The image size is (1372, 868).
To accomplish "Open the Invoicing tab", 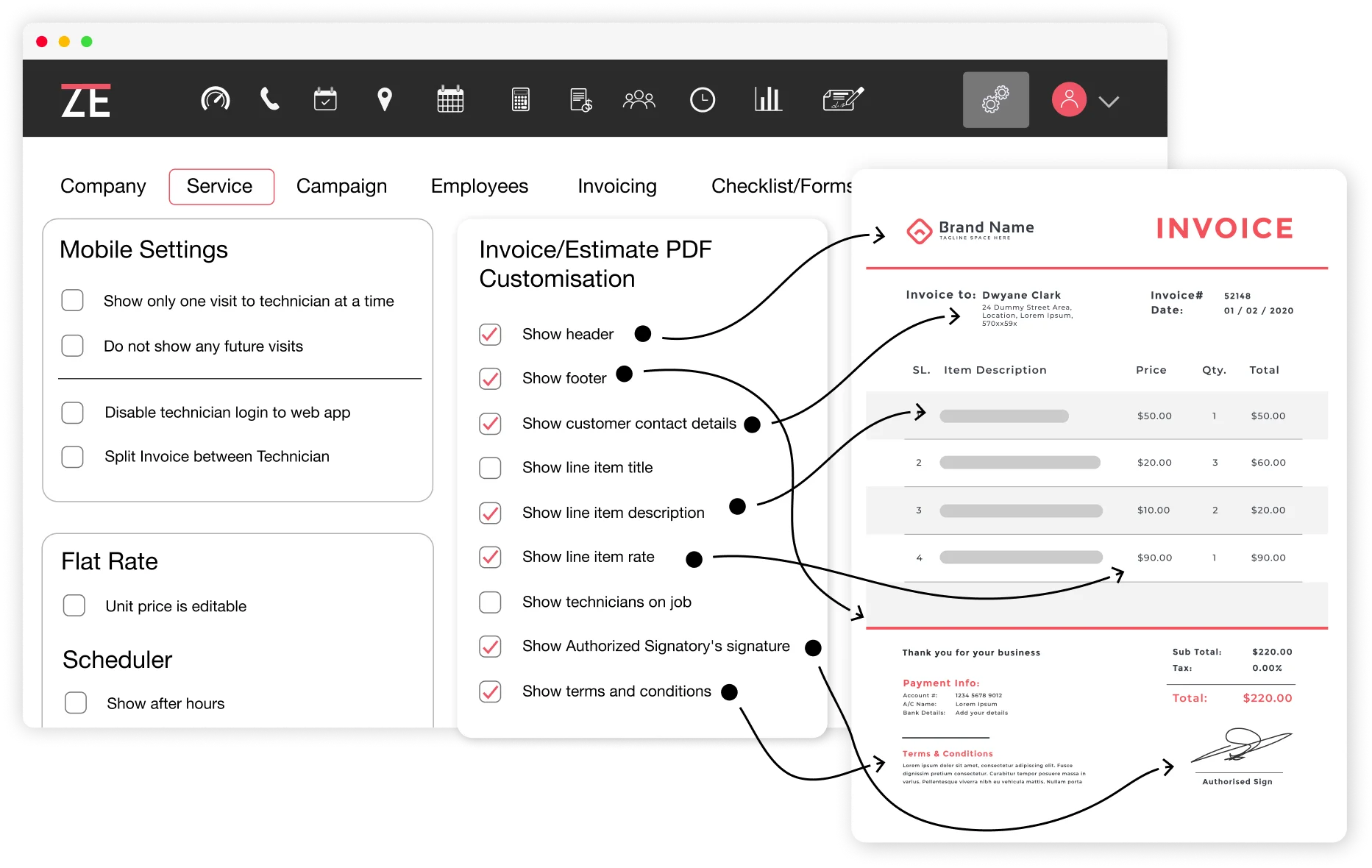I will click(617, 186).
